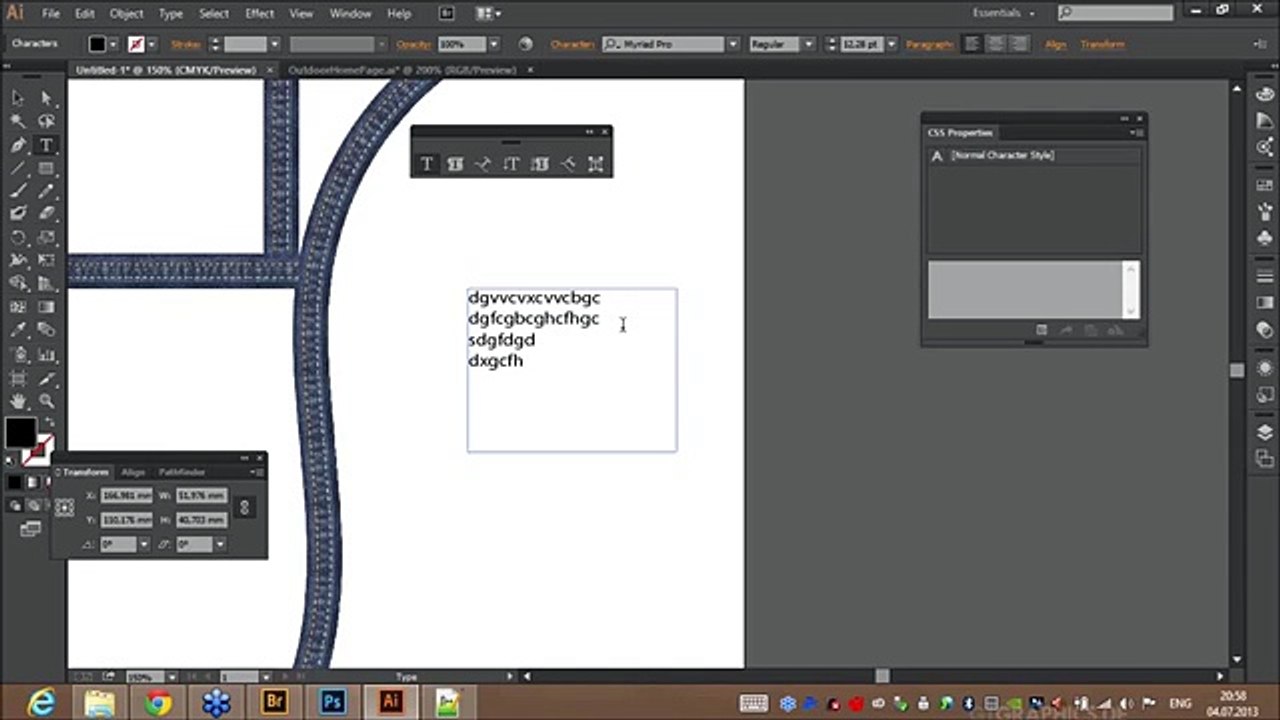The width and height of the screenshot is (1280, 720).
Task: Choose Type on a Path tool in floating toolbar
Action: tap(483, 164)
